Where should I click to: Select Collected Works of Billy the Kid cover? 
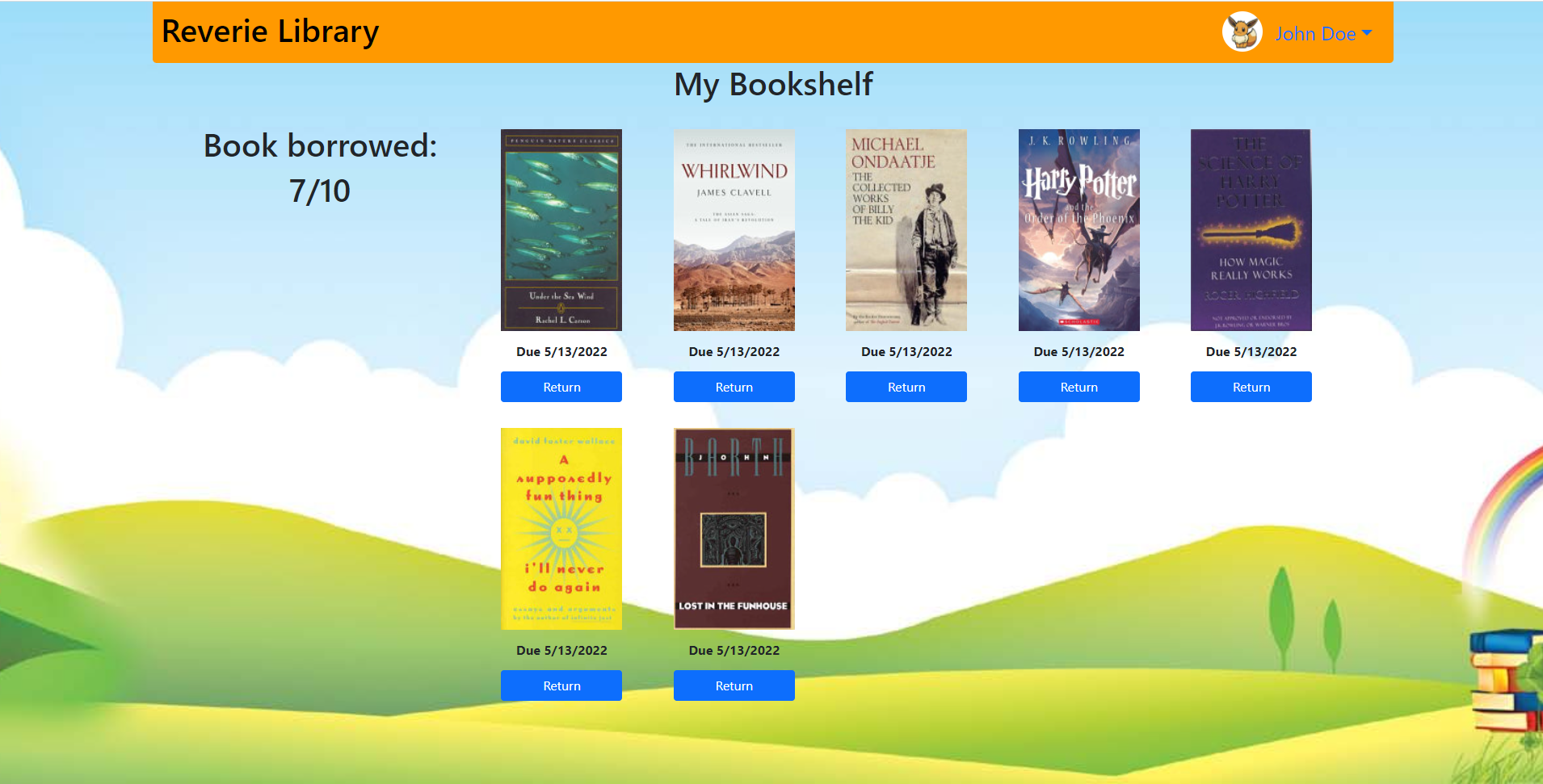(x=906, y=230)
